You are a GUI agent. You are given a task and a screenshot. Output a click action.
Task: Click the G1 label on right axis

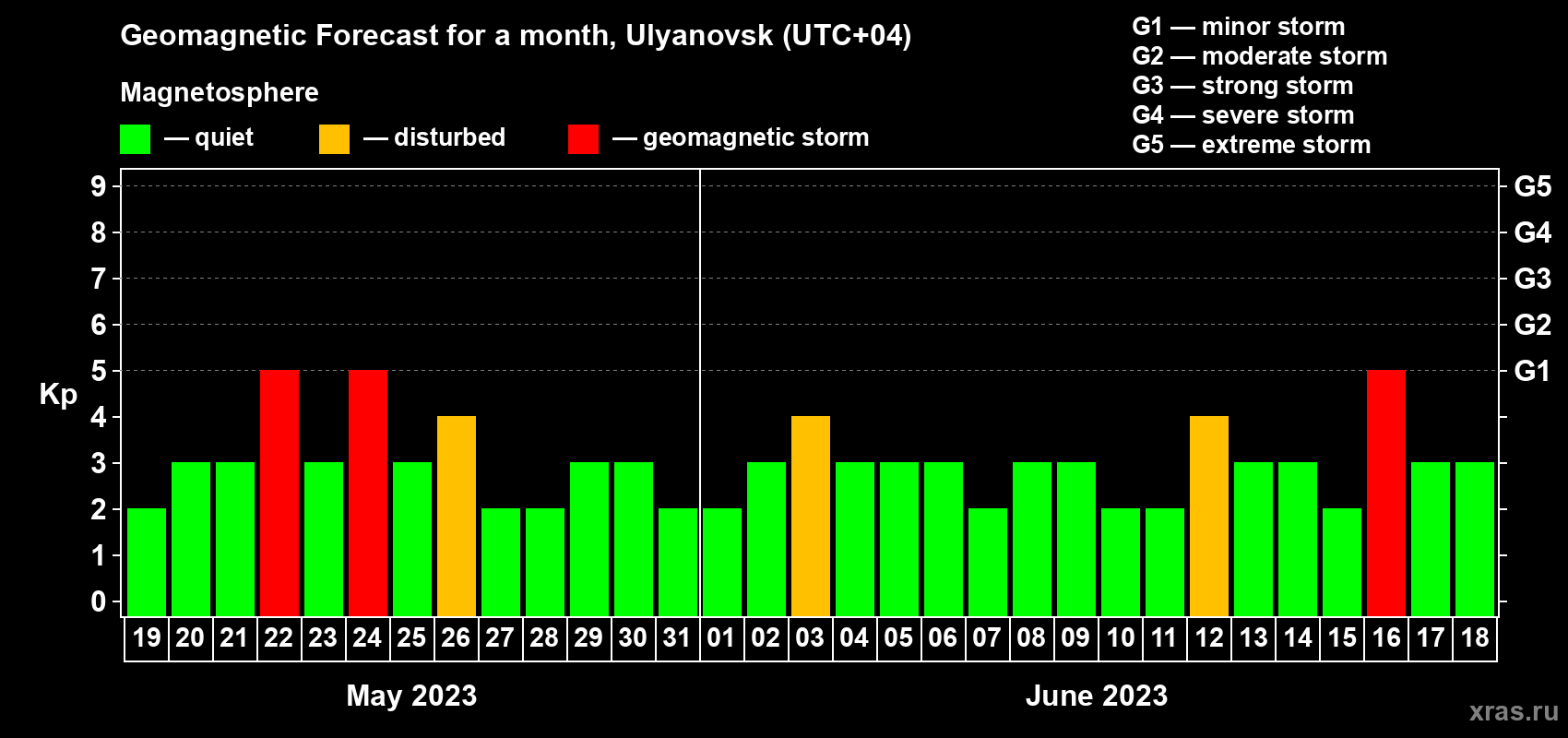1532,371
